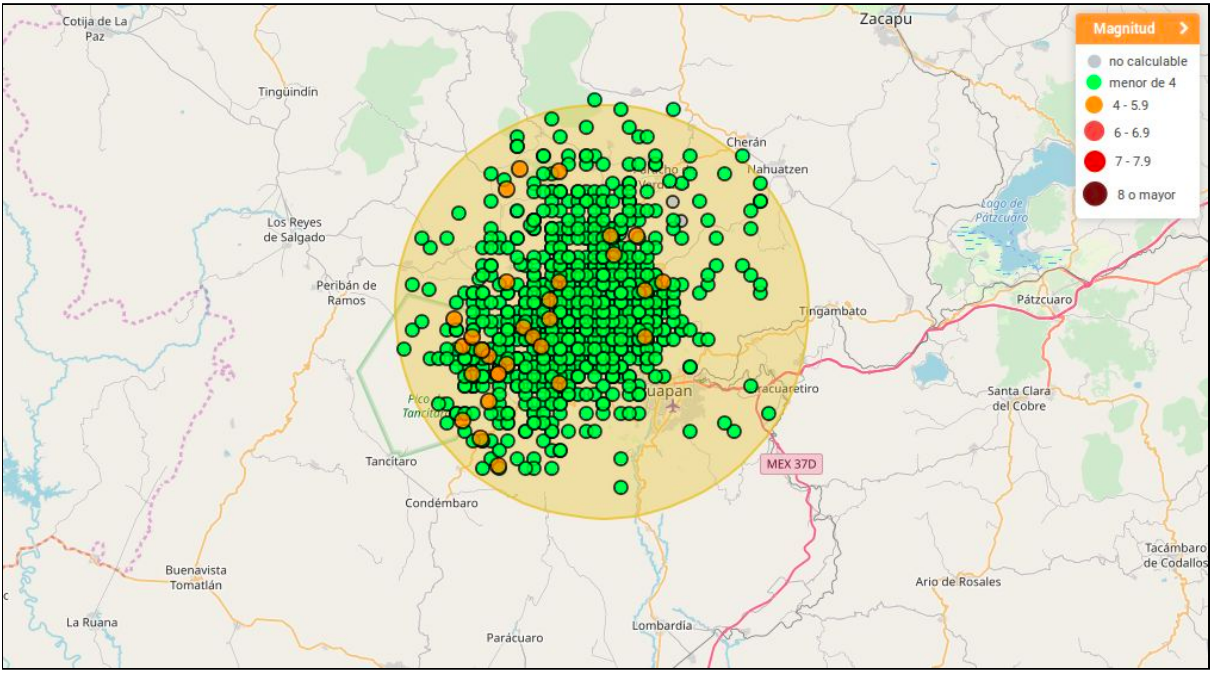Select the orange '4 - 5.9' legend circle
Screen dimensions: 1213x675
pos(1094,105)
